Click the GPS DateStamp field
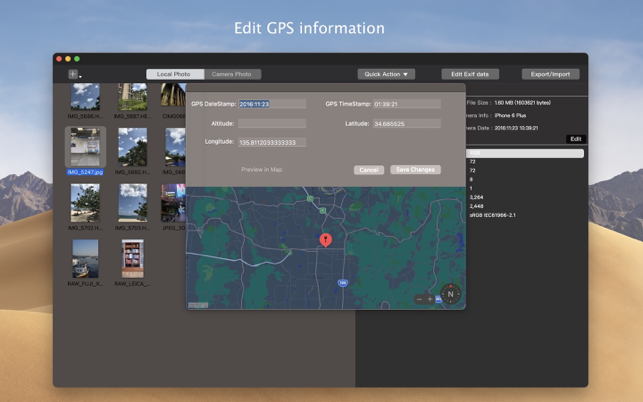 pos(272,104)
